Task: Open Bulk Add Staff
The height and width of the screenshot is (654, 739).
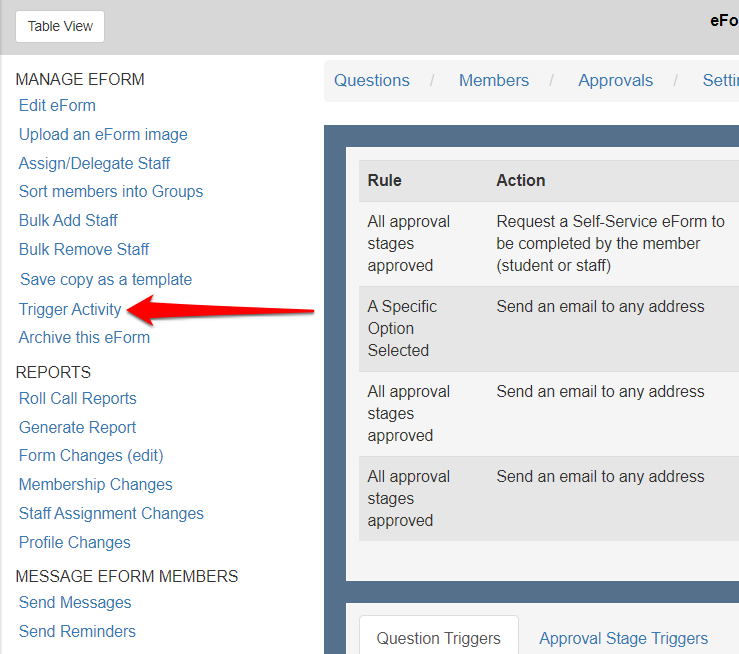Action: pyautogui.click(x=68, y=220)
